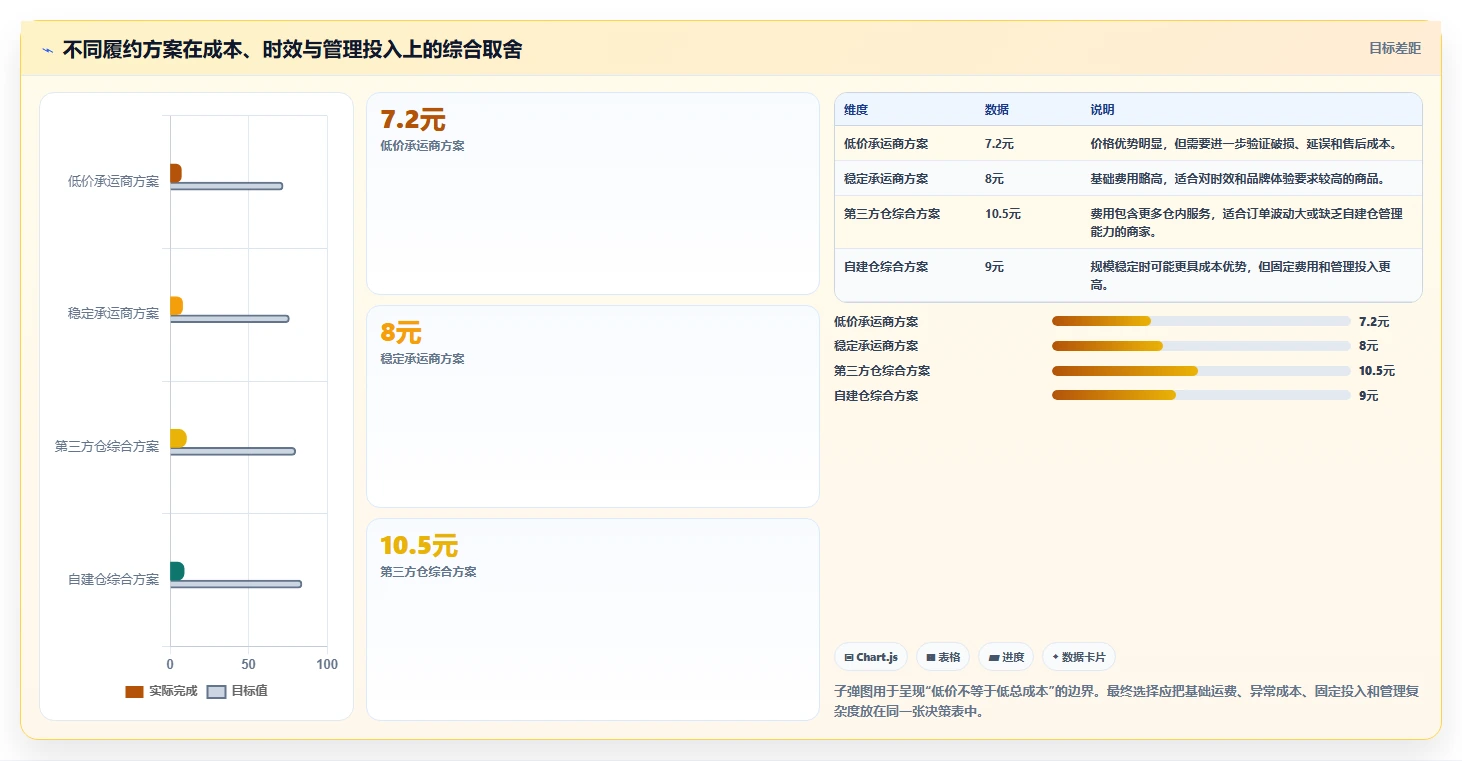
Task: Click the 稳定承运商方案 target bar in chart
Action: coord(229,319)
